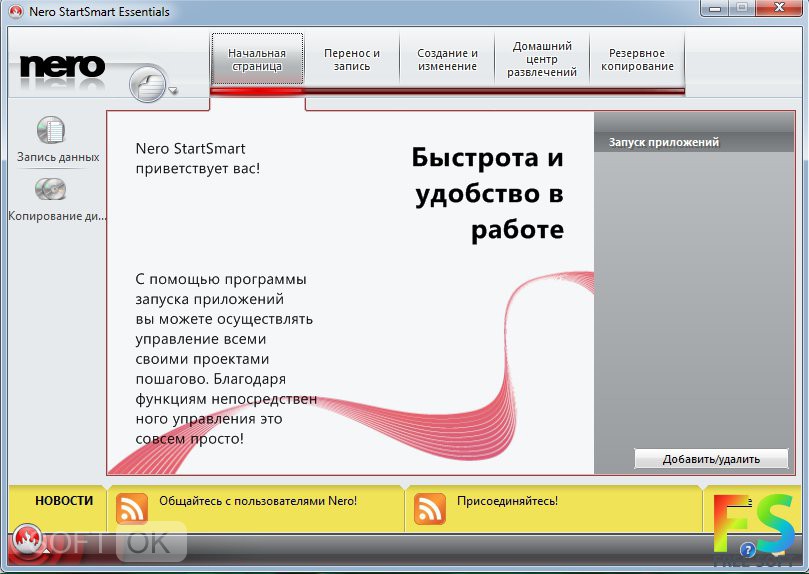Open the Общайтесь с пользователями Nero! news link
This screenshot has height=574, width=809.
(258, 501)
